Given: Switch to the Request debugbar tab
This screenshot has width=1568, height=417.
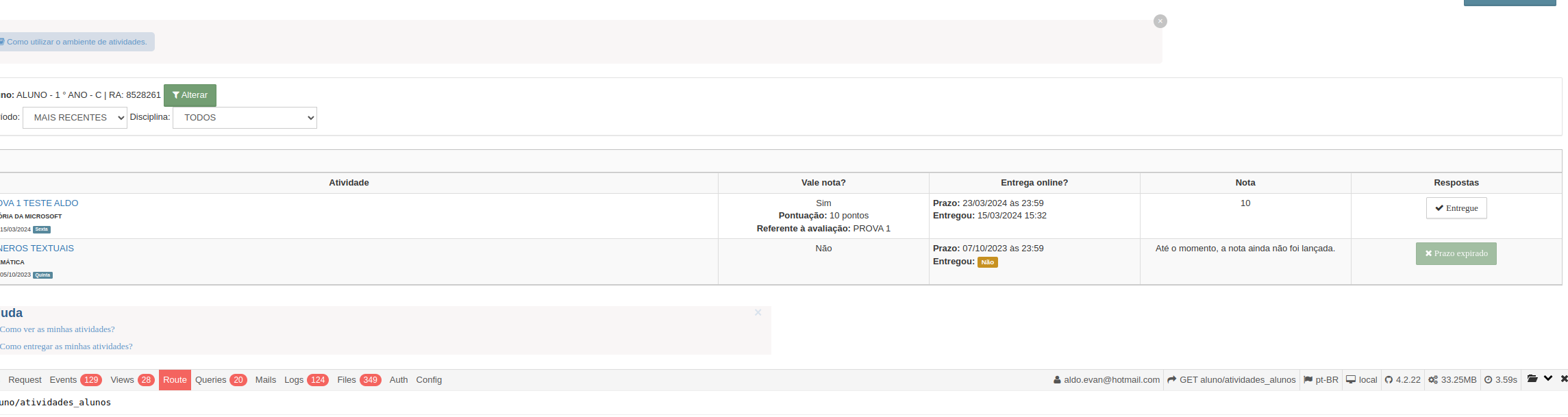Looking at the screenshot, I should (25, 380).
